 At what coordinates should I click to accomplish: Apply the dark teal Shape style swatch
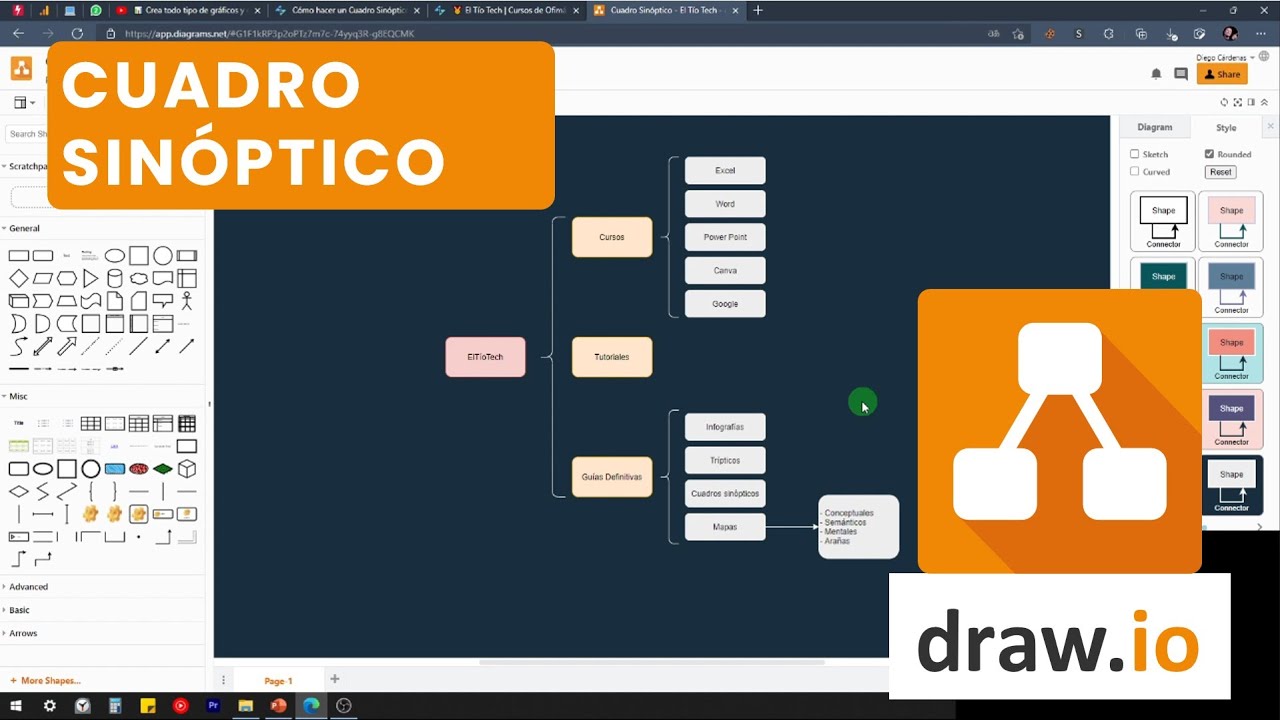tap(1163, 277)
